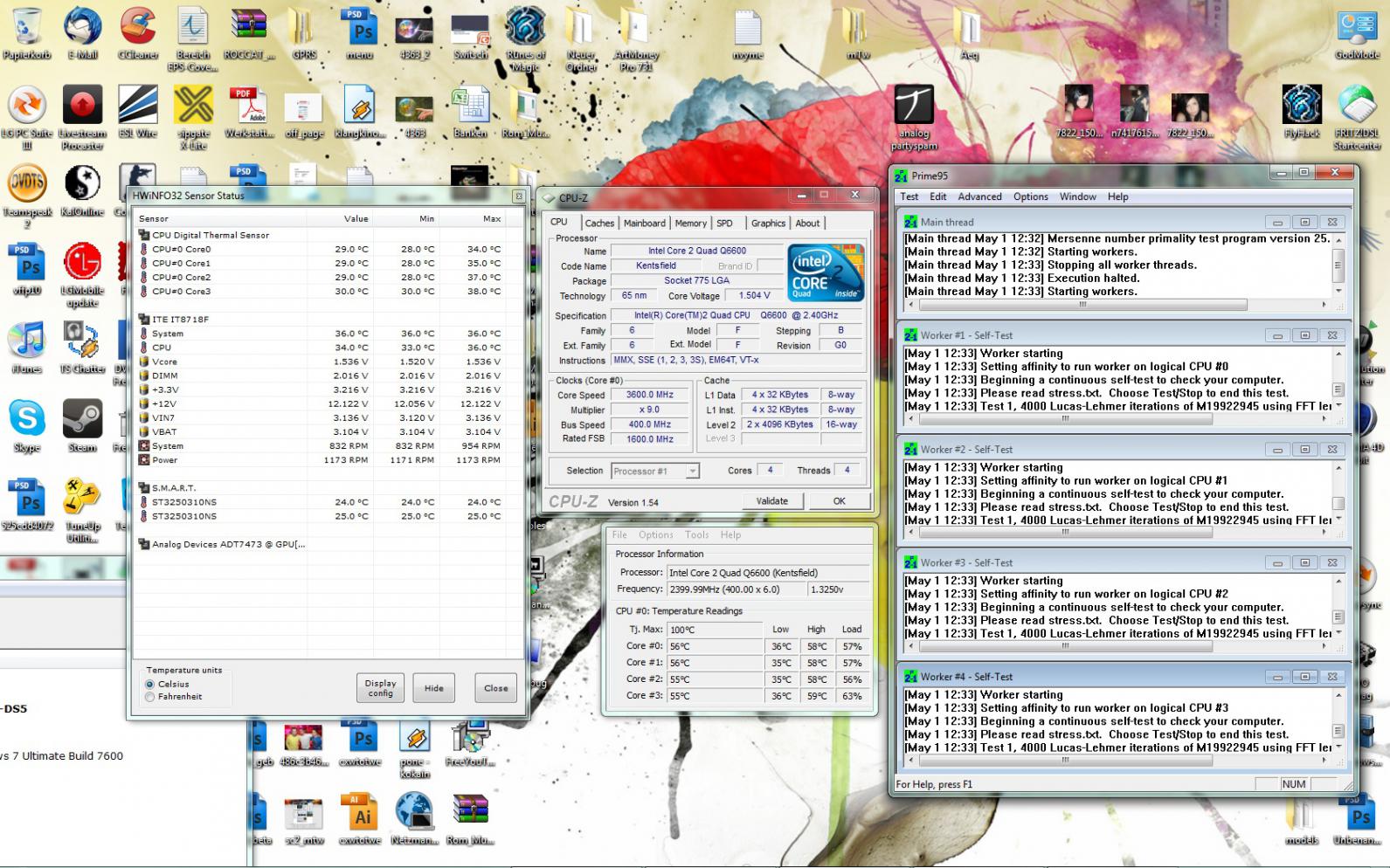Click the Core Speed 3600.0 MHz value
The width and height of the screenshot is (1390, 868).
[x=652, y=395]
